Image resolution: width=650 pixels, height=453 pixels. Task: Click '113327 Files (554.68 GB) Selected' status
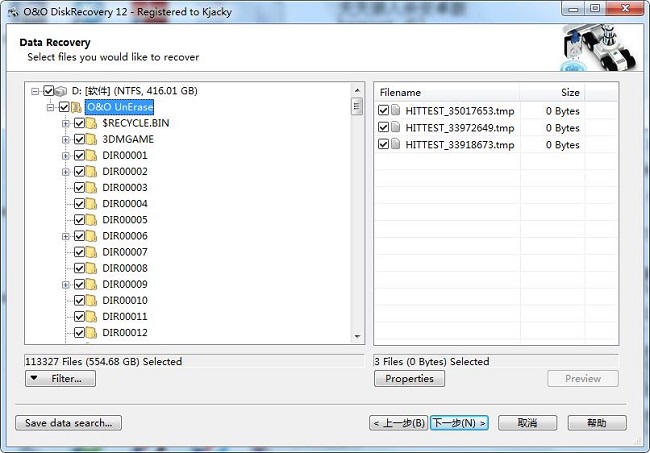coord(104,361)
